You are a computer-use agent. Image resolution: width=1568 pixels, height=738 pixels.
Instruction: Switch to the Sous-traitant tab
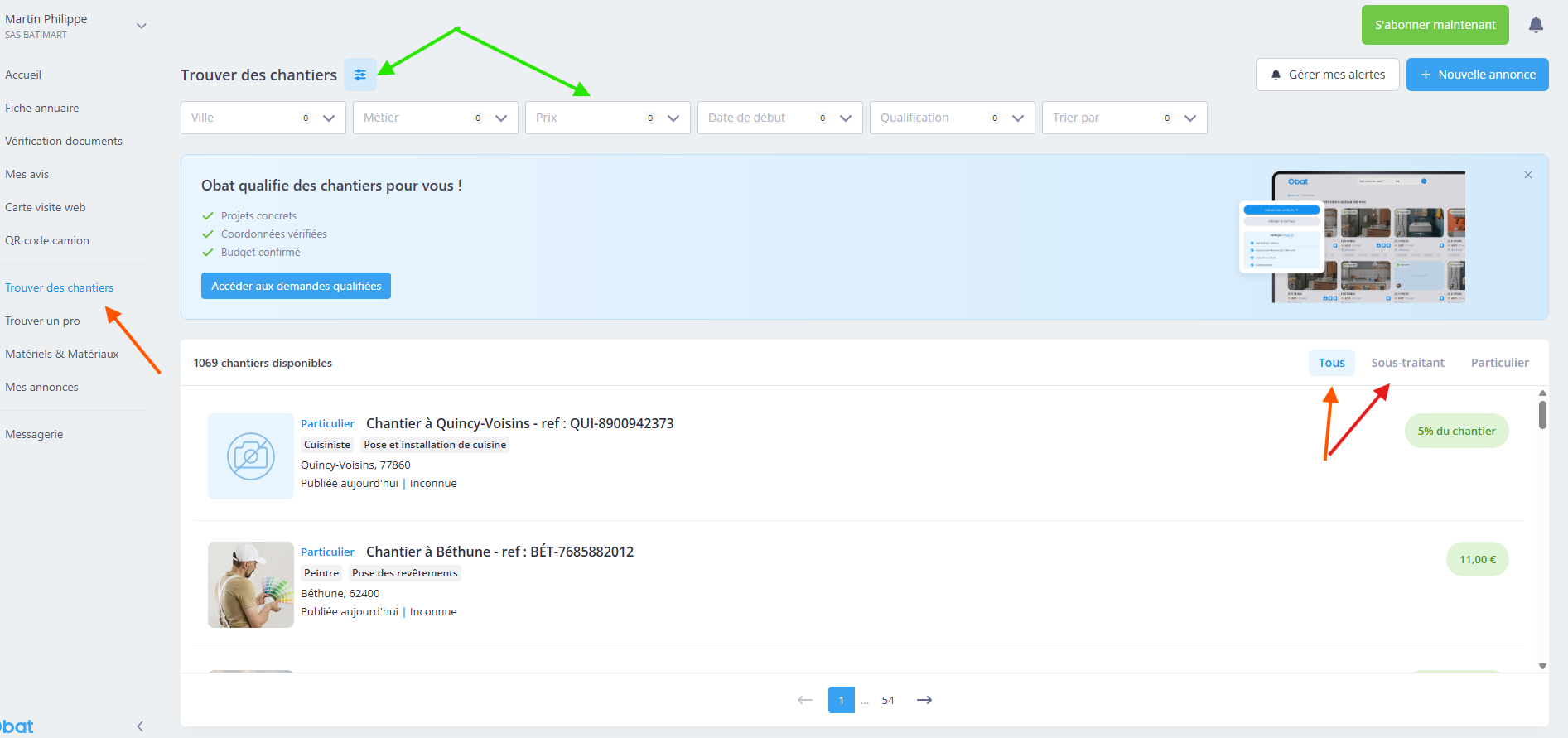(1407, 363)
